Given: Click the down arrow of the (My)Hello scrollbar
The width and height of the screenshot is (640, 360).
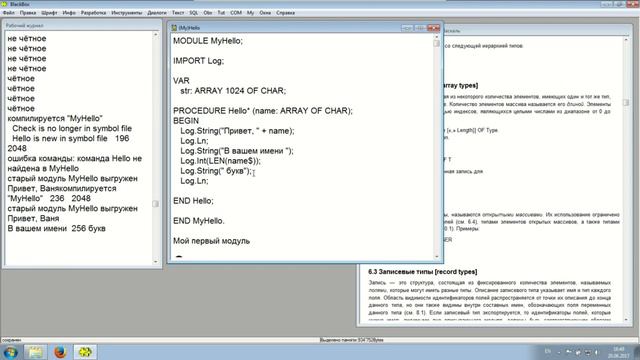Looking at the screenshot, I should tap(436, 257).
